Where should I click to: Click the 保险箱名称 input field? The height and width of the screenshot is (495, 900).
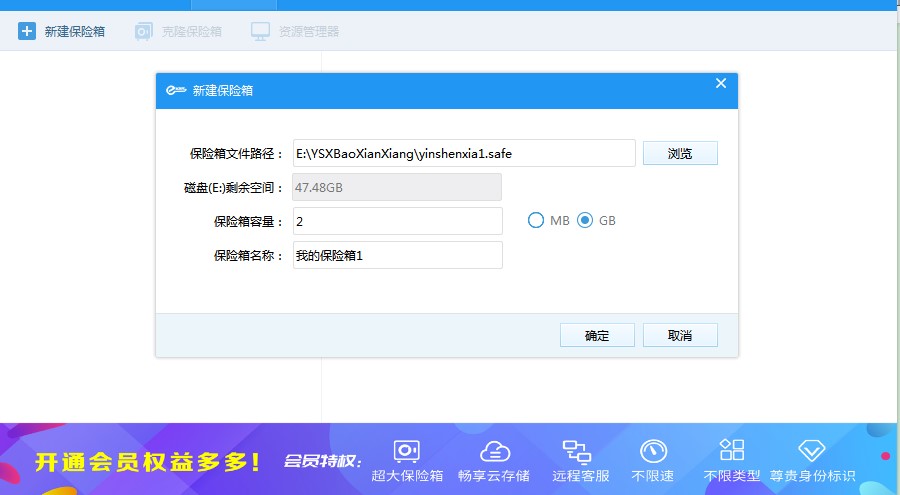[398, 255]
